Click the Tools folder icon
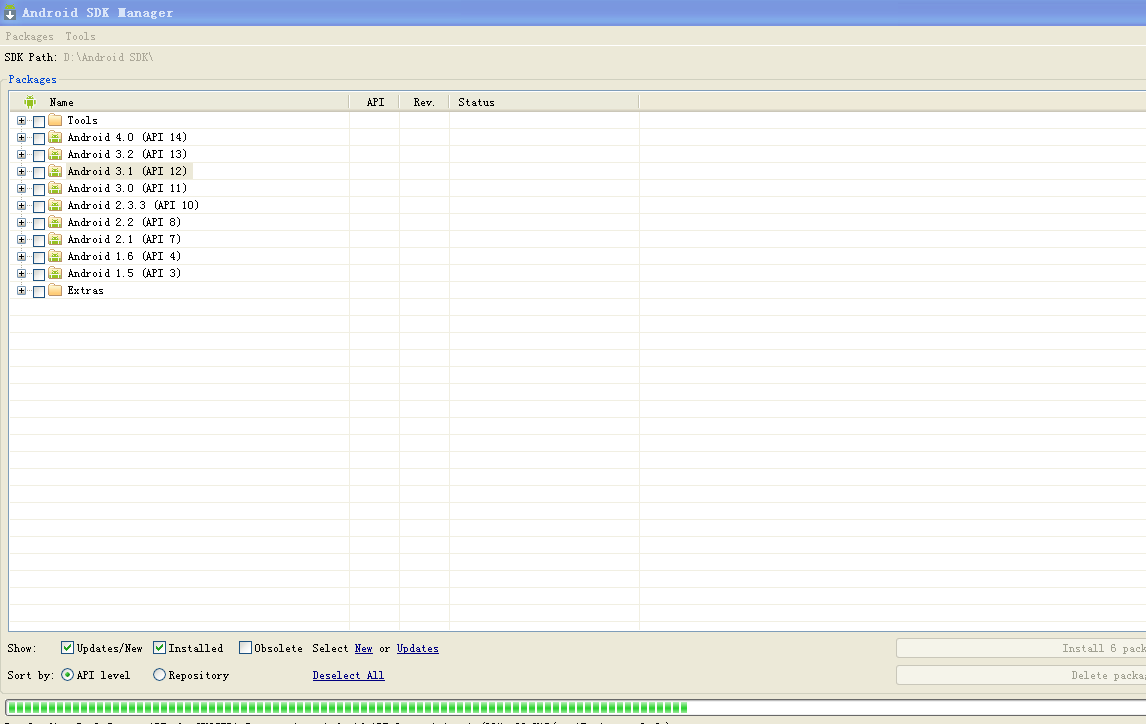Screen dimensions: 1146x724 [x=55, y=120]
